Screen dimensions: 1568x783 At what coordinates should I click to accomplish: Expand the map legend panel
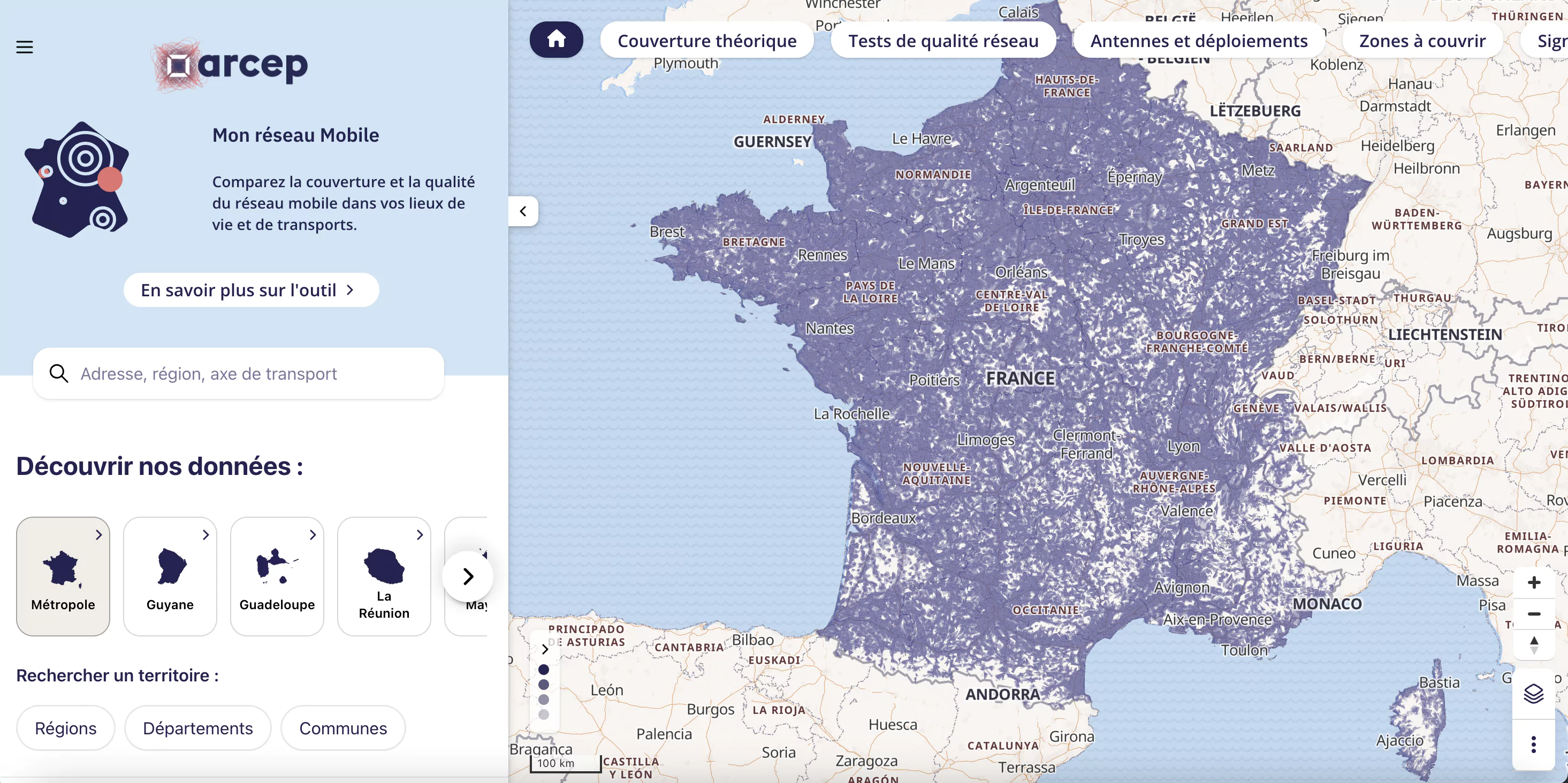[545, 649]
